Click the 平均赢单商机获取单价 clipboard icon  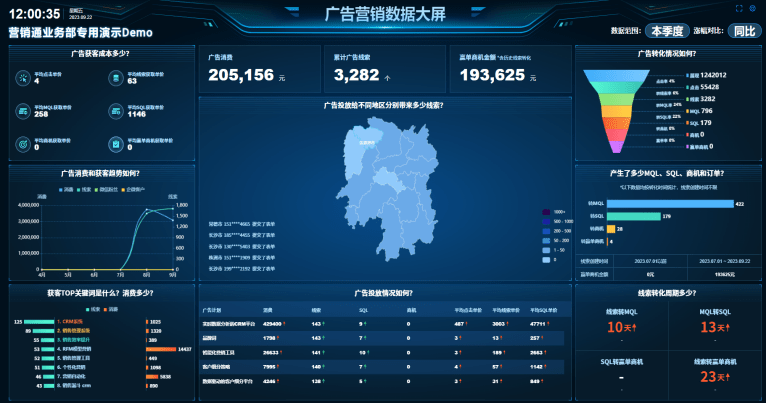coord(116,145)
